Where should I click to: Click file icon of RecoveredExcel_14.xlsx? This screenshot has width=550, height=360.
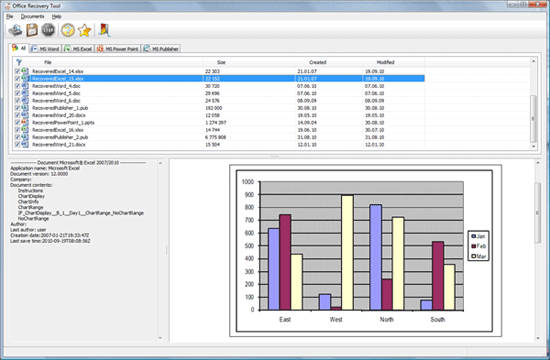(x=25, y=71)
